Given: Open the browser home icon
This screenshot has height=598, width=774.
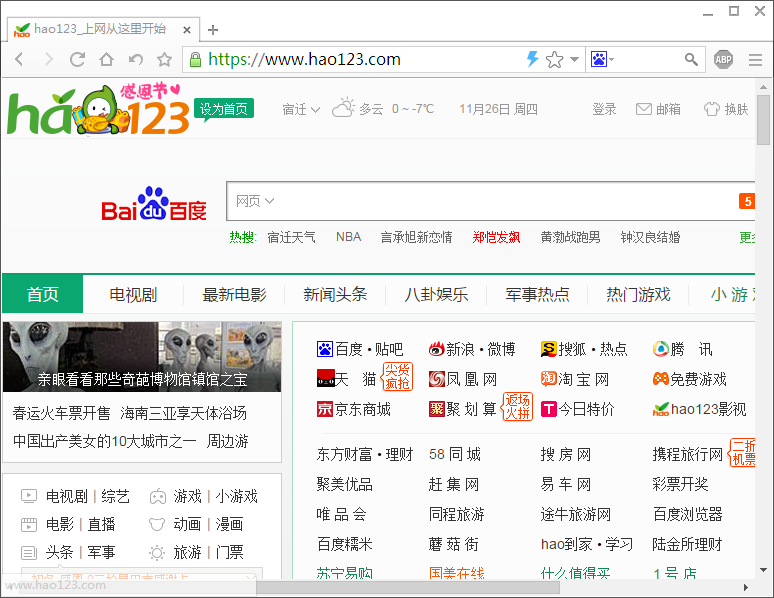Looking at the screenshot, I should click(x=107, y=59).
